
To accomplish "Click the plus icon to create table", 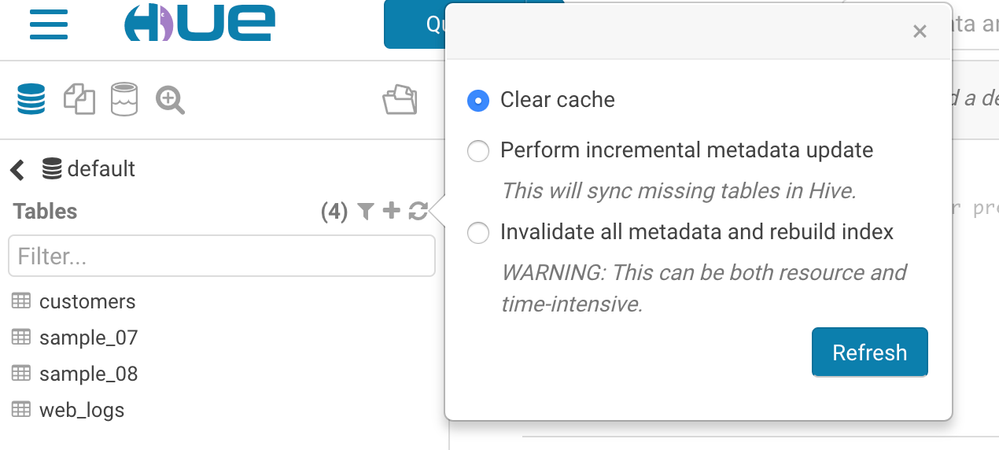I will pyautogui.click(x=391, y=211).
